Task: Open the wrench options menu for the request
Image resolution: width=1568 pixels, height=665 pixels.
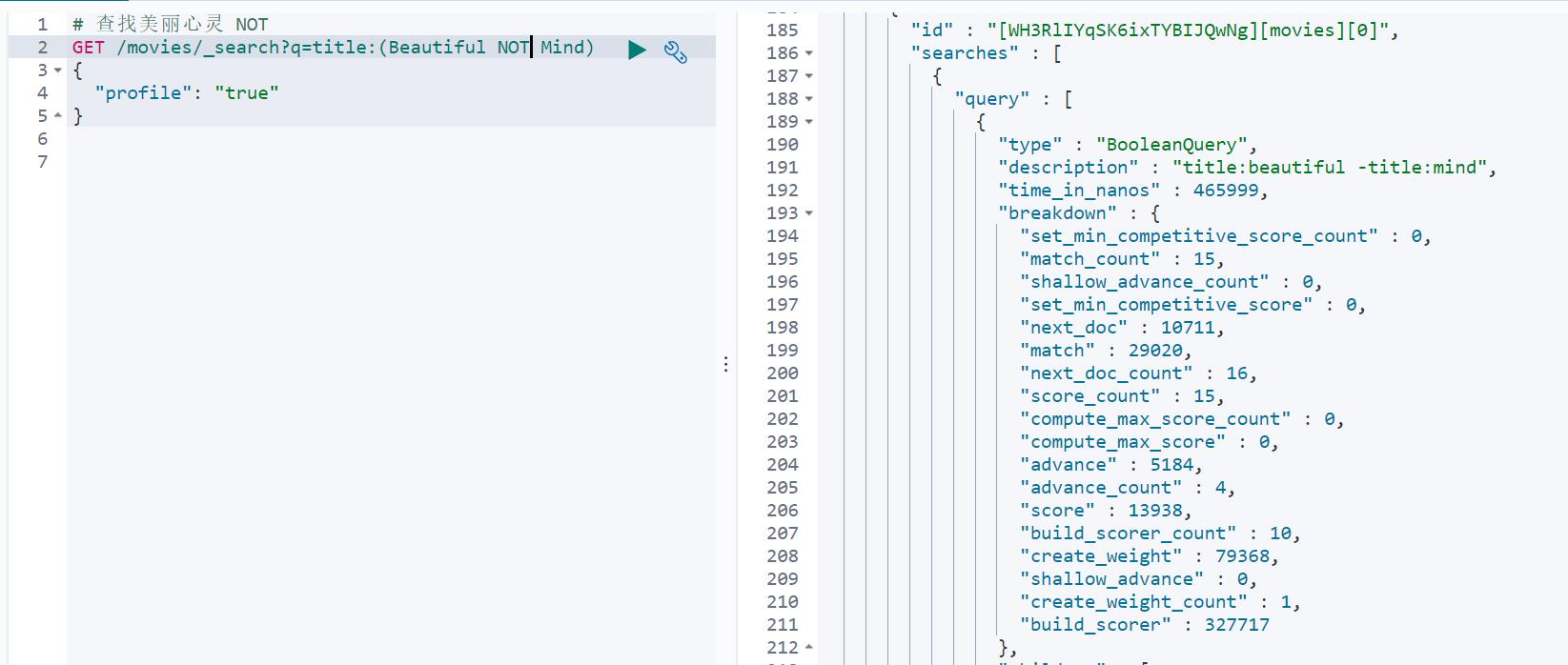Action: pyautogui.click(x=676, y=51)
